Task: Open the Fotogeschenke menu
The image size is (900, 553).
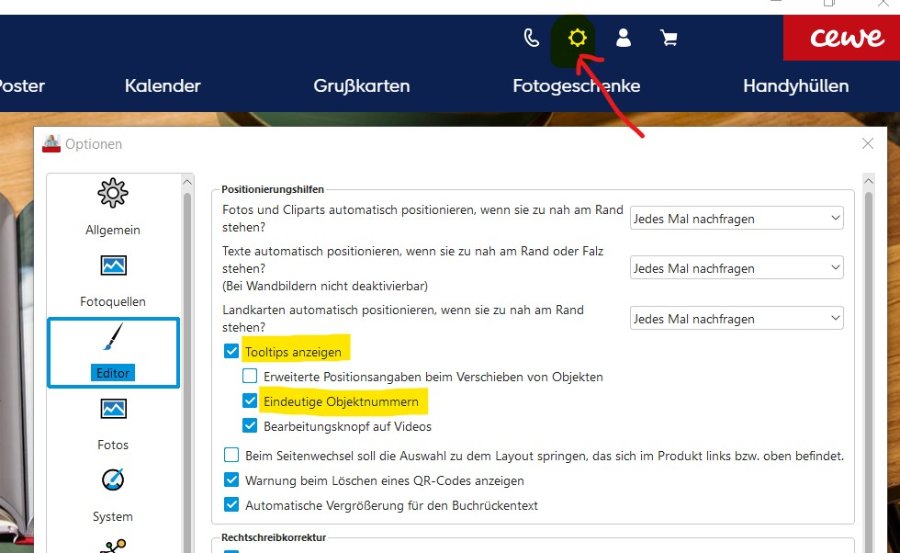Action: [576, 86]
